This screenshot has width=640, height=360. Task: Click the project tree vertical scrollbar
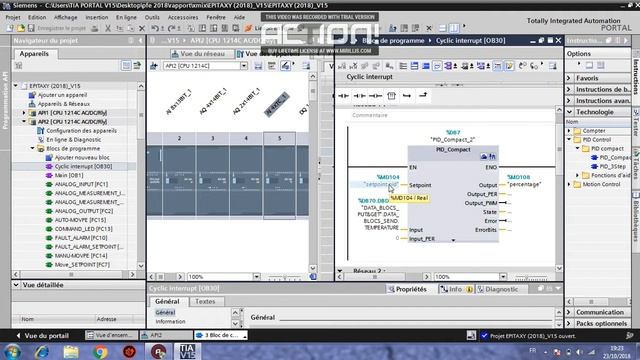(x=141, y=176)
